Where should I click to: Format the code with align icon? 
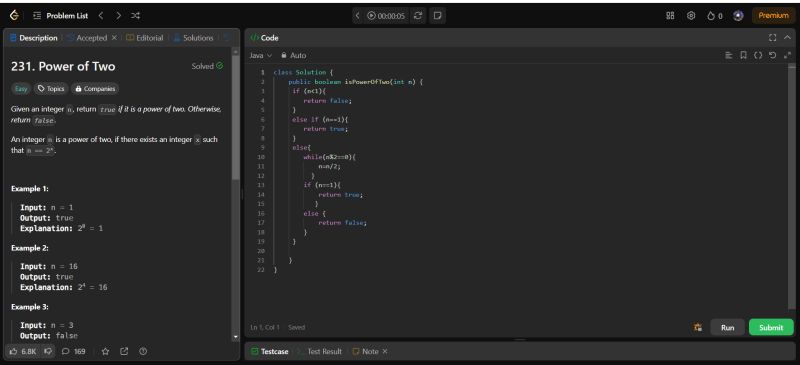(729, 55)
